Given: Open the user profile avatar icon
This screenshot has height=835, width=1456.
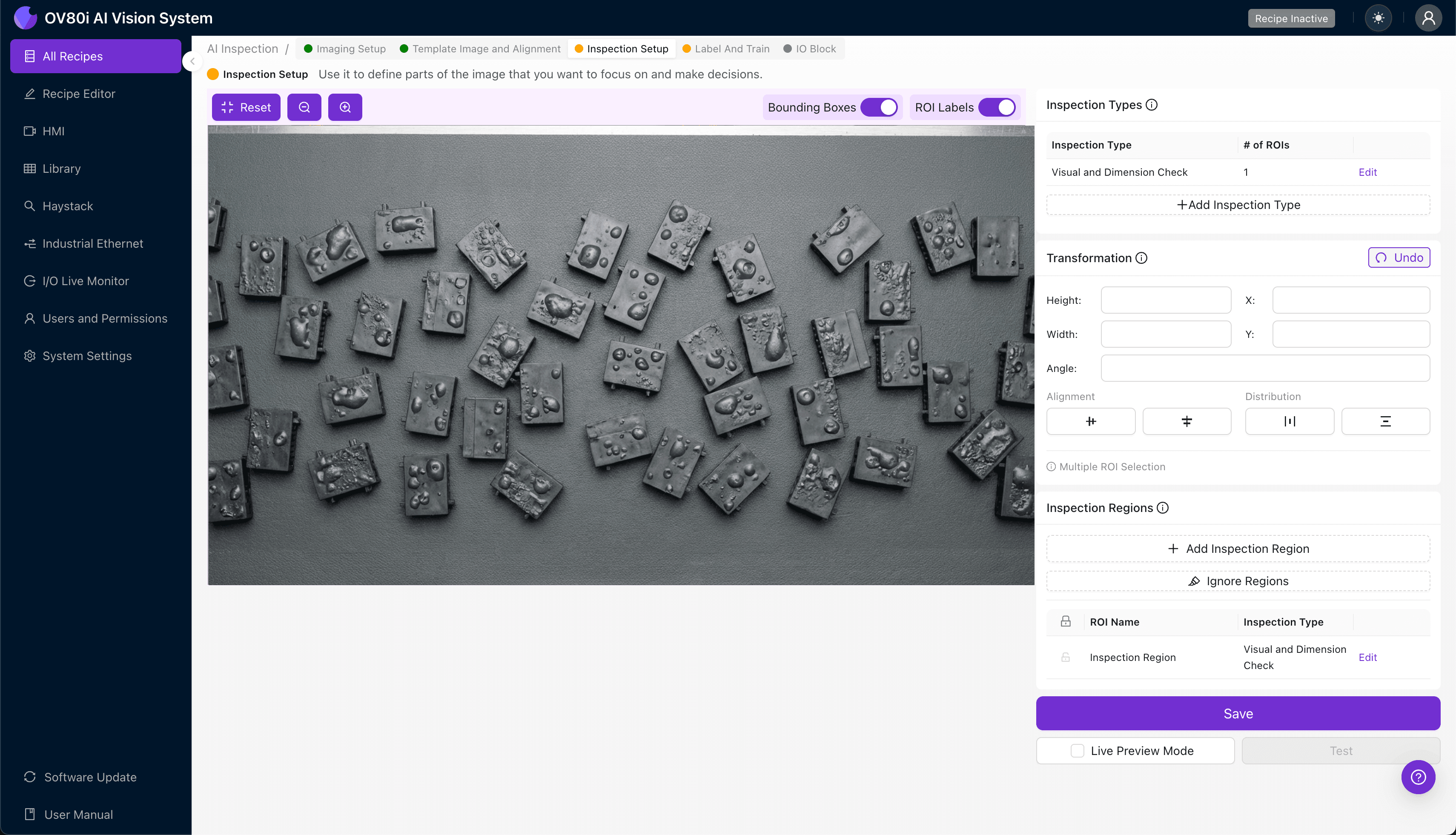Looking at the screenshot, I should point(1428,18).
